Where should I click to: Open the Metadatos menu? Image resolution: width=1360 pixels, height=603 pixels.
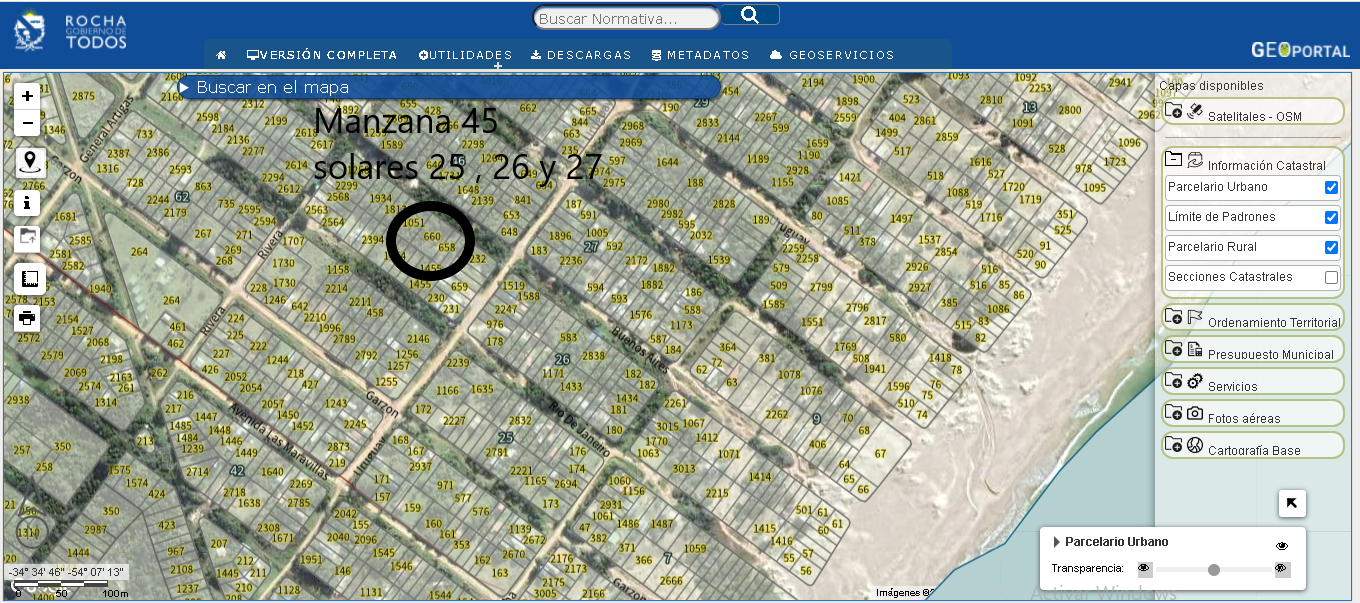click(x=700, y=55)
